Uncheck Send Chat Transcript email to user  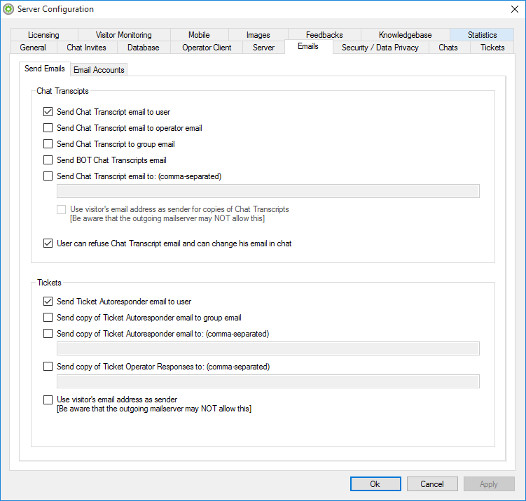pos(48,112)
